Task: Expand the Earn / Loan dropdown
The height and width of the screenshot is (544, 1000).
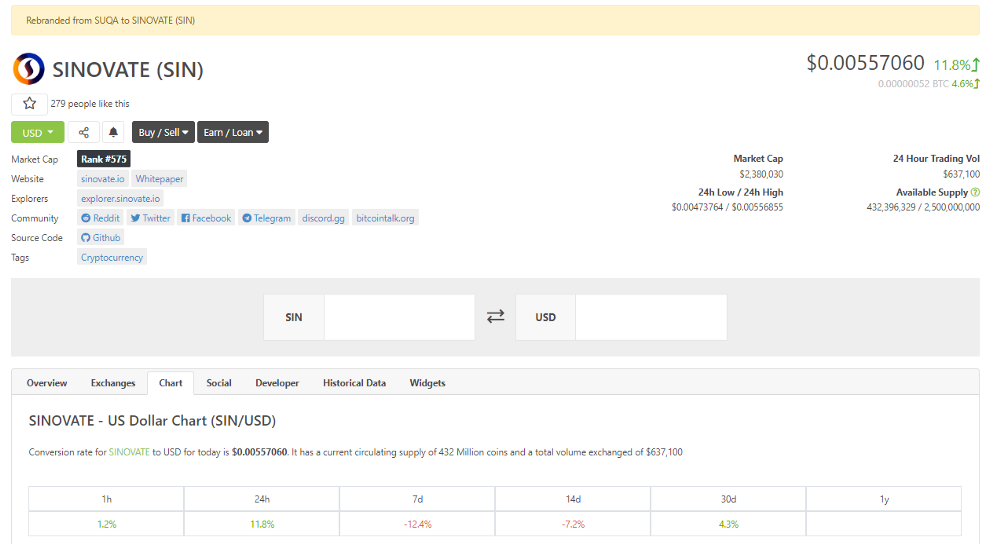Action: click(x=233, y=132)
